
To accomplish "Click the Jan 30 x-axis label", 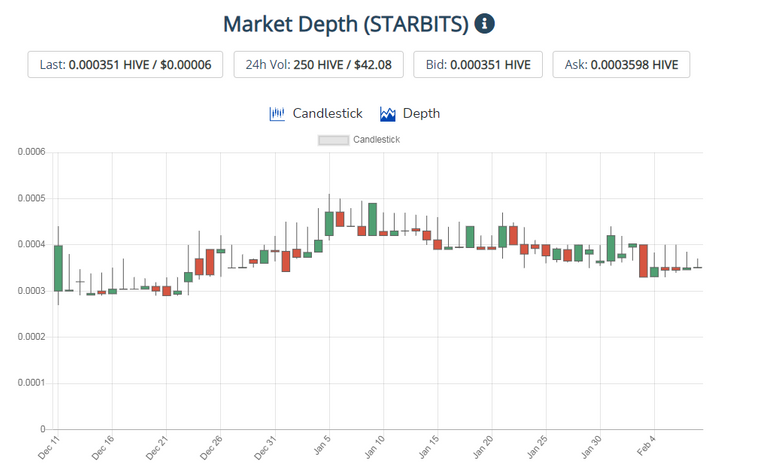I will (591, 447).
